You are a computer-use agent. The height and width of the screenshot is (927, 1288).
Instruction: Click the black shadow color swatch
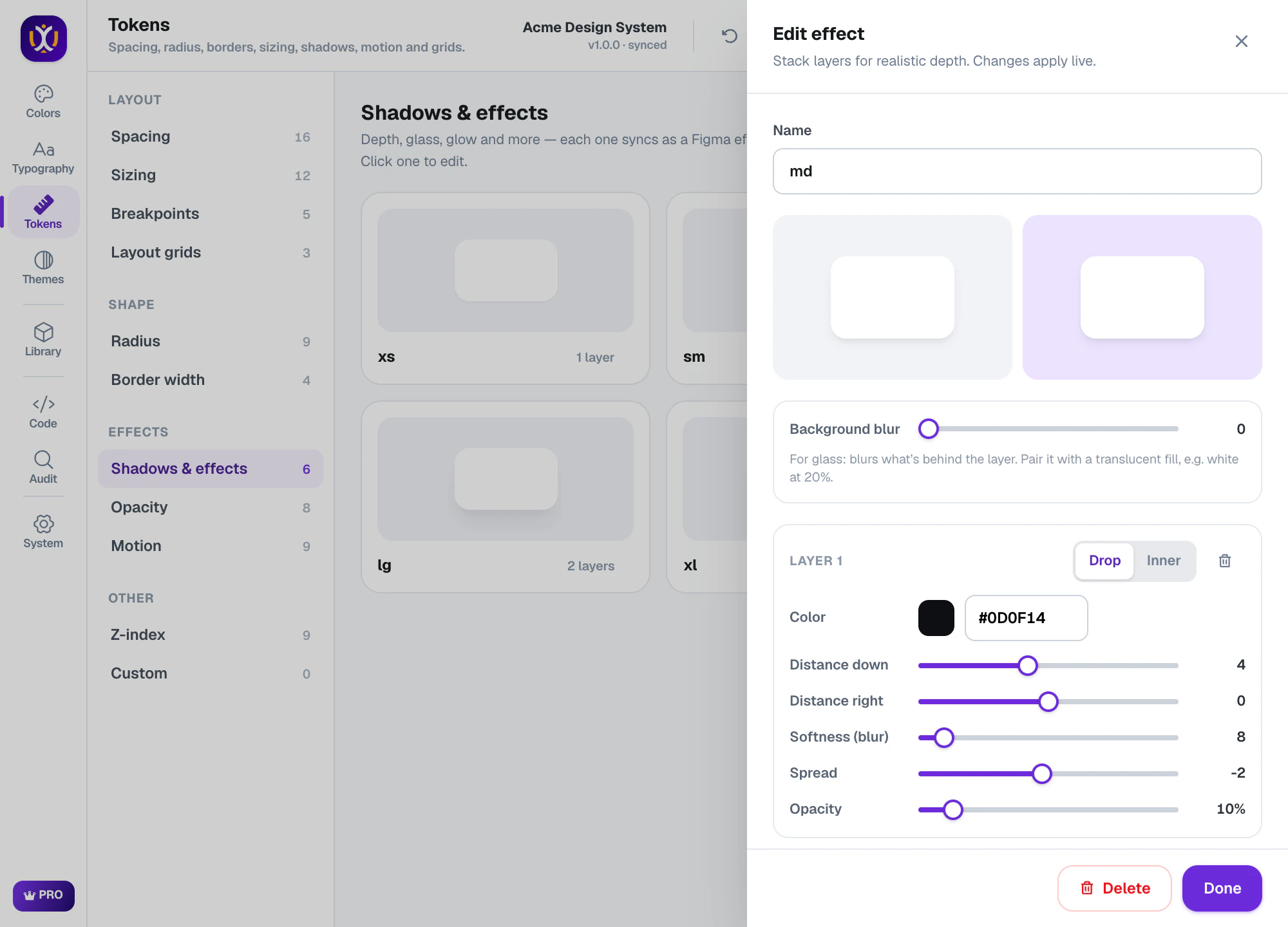click(x=936, y=618)
